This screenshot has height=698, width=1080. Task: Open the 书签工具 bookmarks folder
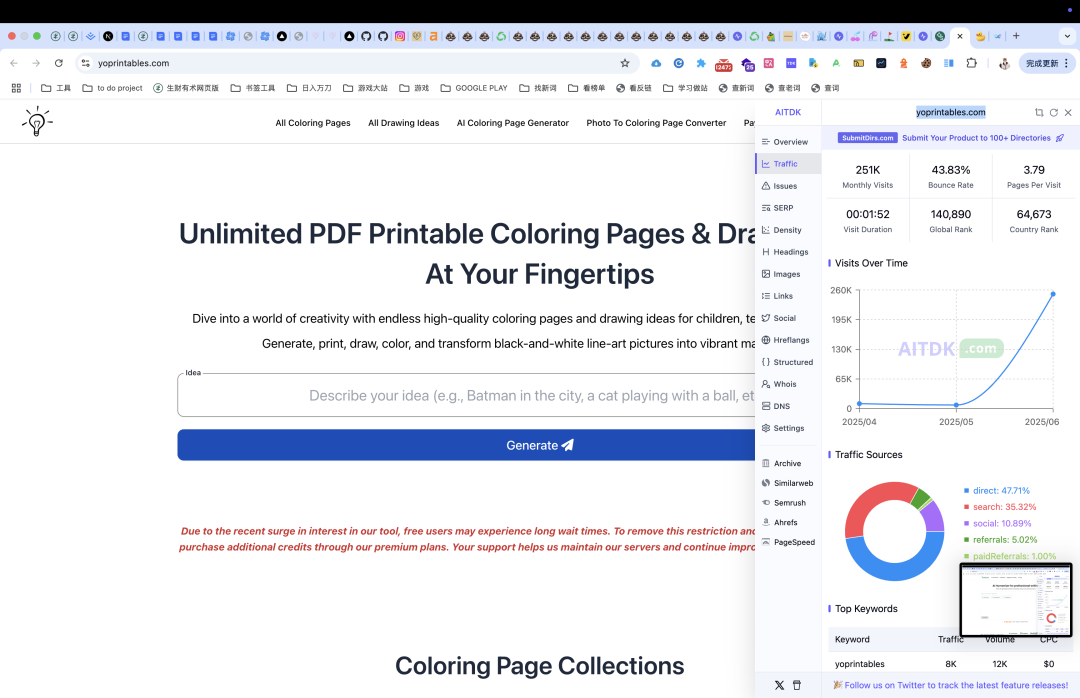coord(253,88)
